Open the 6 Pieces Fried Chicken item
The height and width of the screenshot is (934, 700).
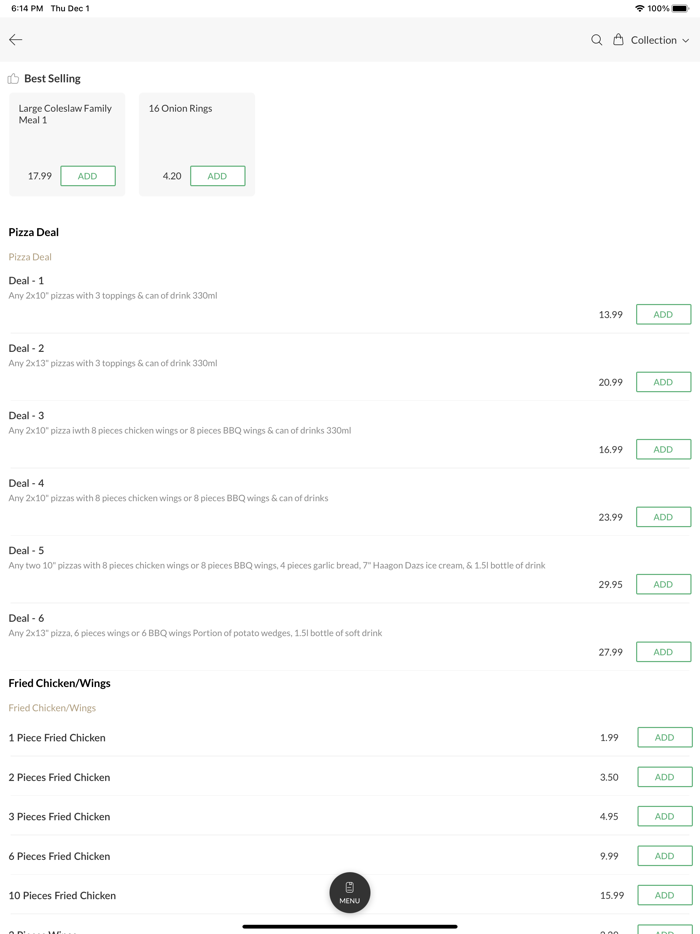coord(59,857)
